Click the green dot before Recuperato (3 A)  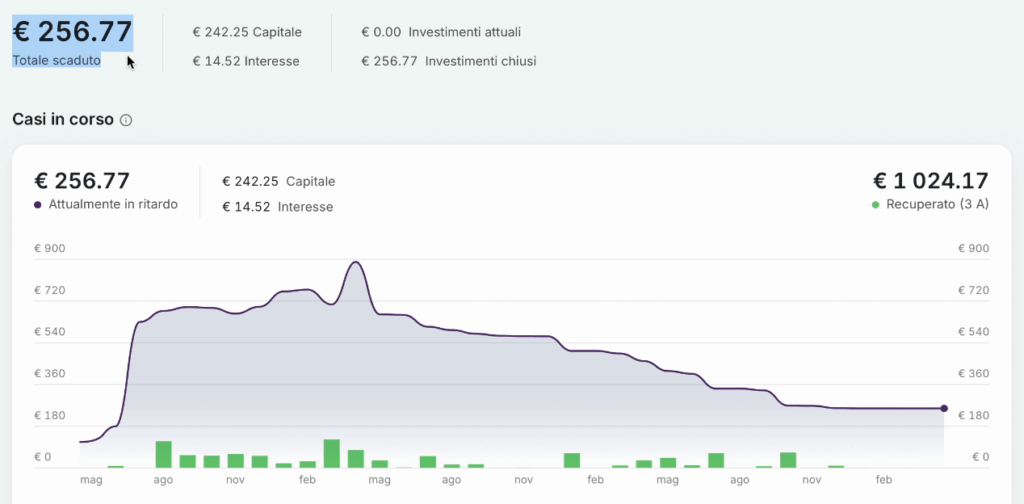coord(876,205)
